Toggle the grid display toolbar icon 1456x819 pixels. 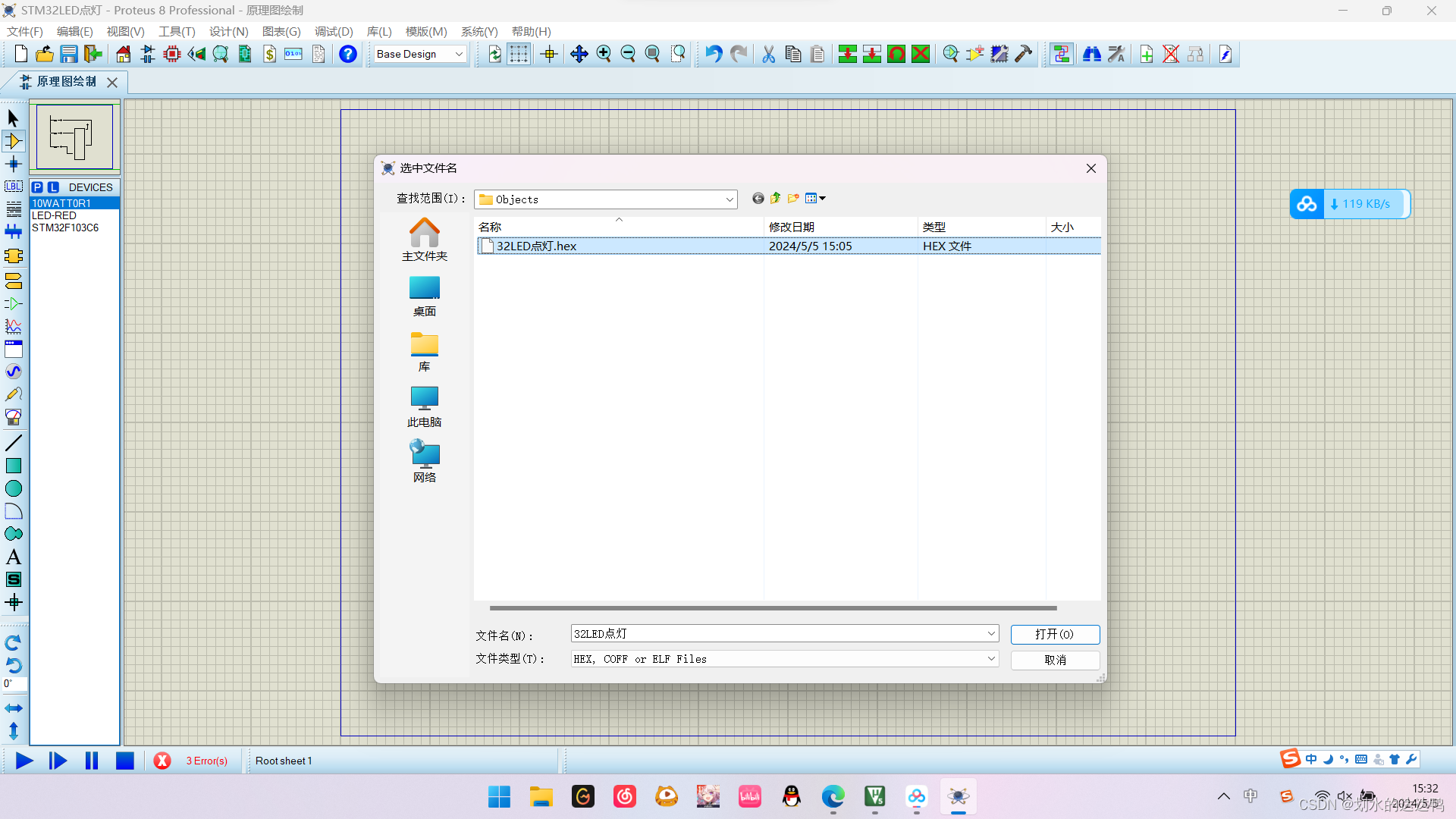pyautogui.click(x=519, y=54)
